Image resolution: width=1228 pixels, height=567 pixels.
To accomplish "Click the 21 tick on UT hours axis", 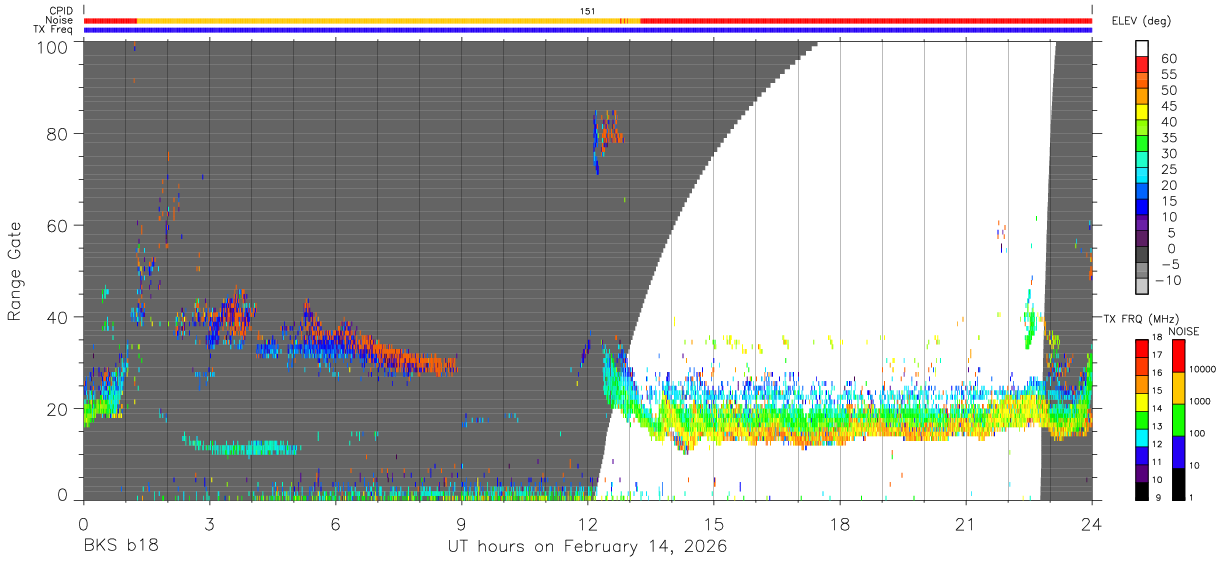I will 965,524.
